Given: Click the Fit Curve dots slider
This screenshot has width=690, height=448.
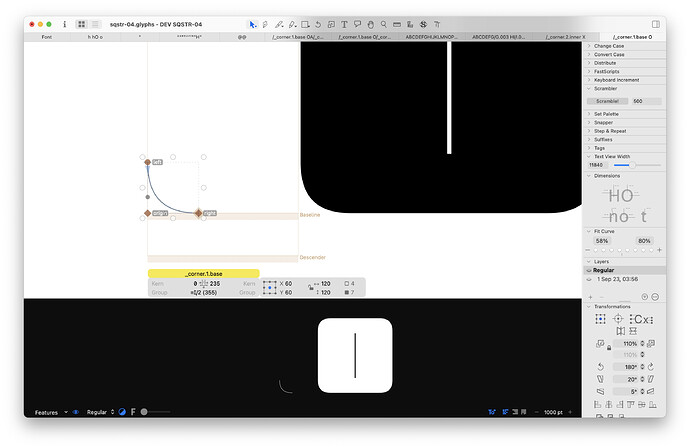Looking at the screenshot, I should pos(624,250).
